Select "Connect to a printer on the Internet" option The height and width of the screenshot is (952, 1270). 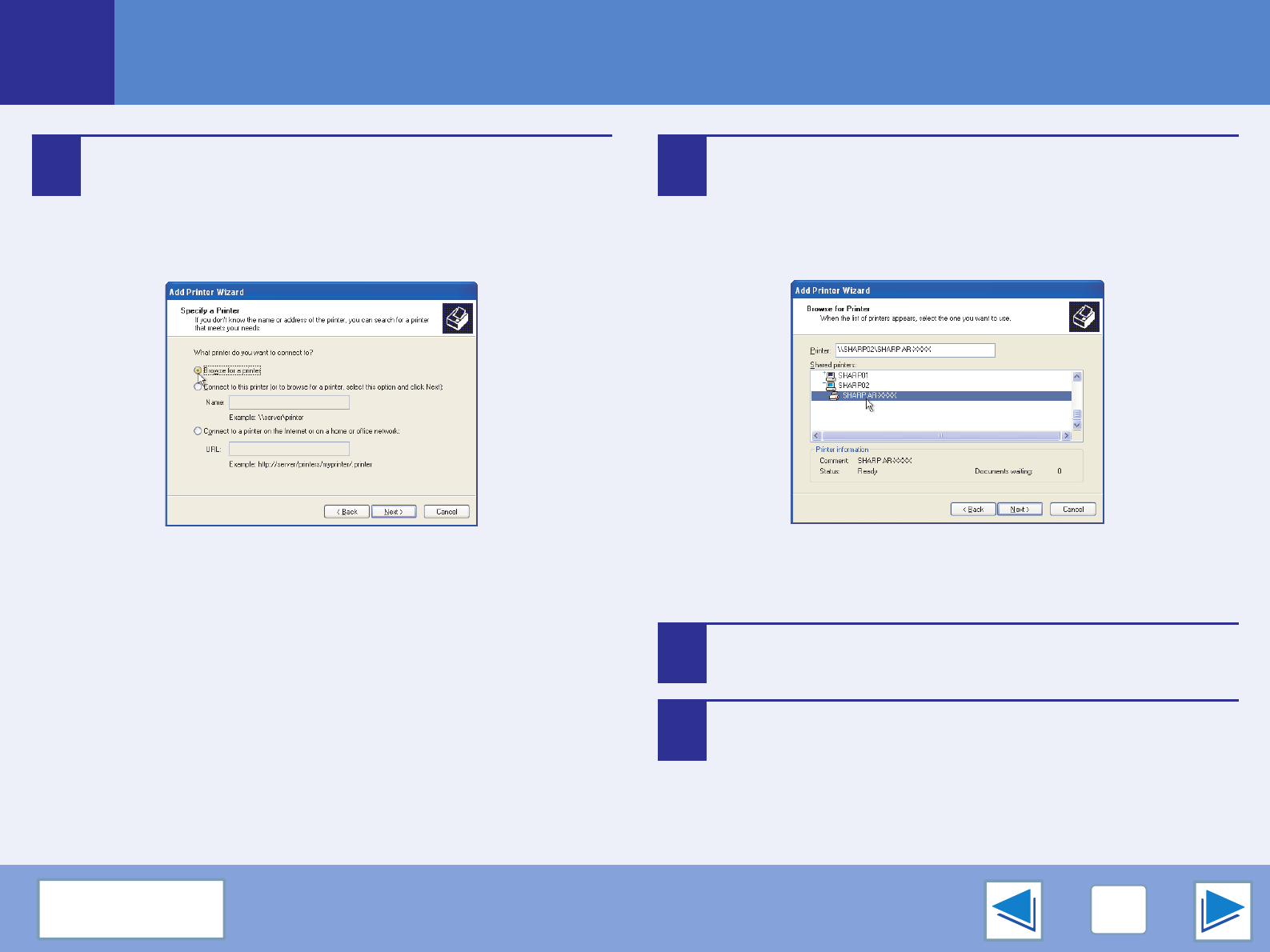coord(198,431)
